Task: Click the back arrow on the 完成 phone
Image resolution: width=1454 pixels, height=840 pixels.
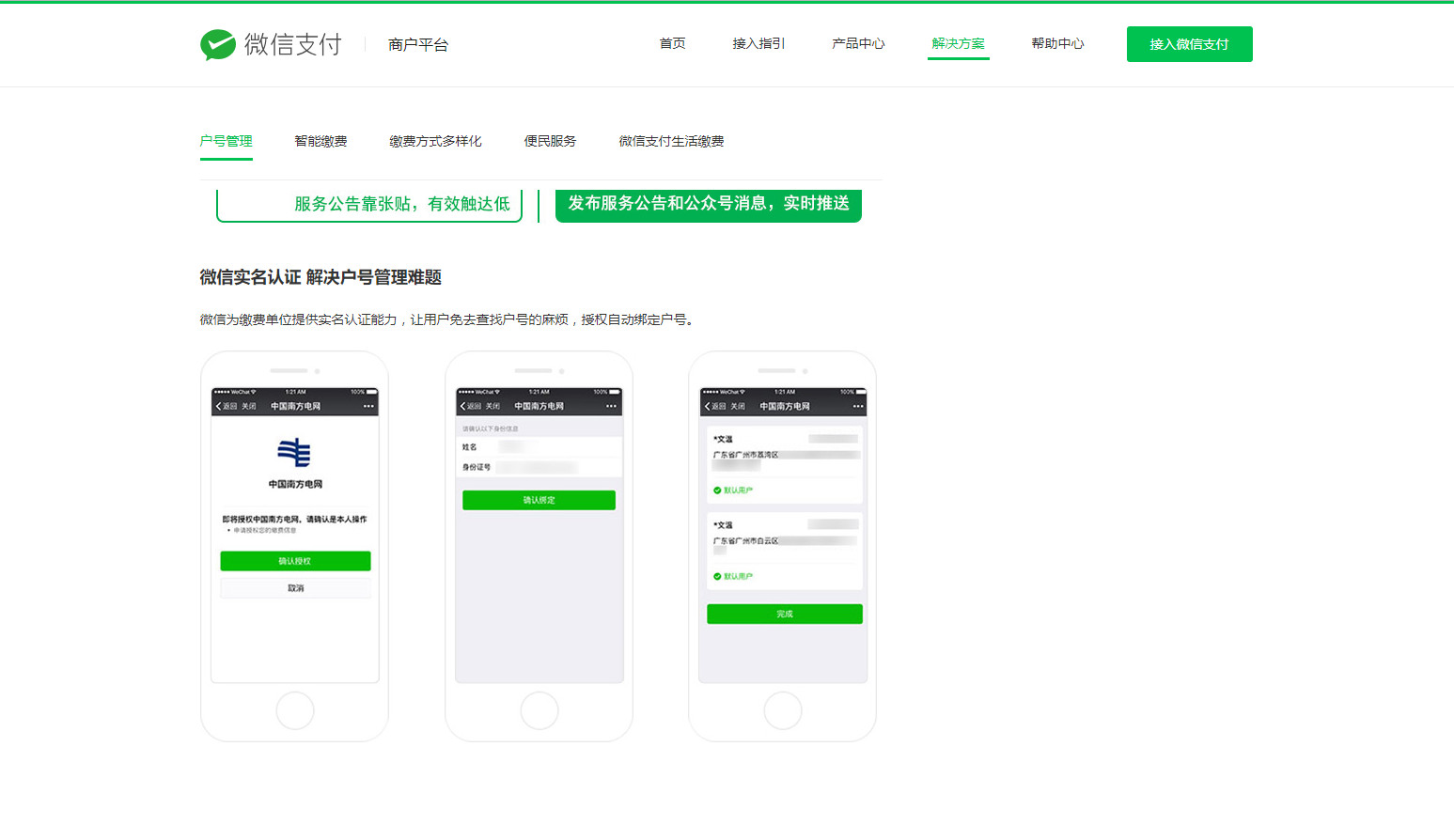Action: [707, 406]
